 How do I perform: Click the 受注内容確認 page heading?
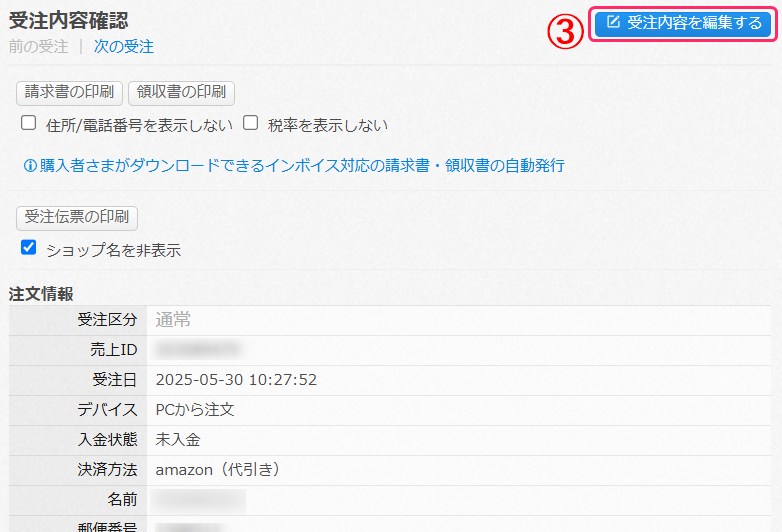(x=68, y=20)
